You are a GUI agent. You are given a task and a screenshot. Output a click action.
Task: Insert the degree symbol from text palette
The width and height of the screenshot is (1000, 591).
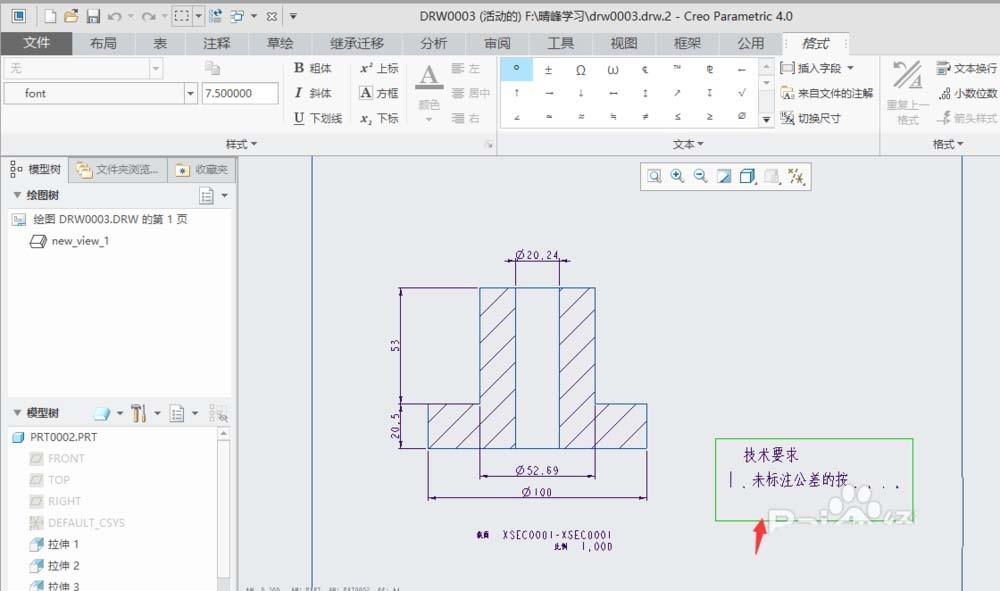click(x=516, y=68)
